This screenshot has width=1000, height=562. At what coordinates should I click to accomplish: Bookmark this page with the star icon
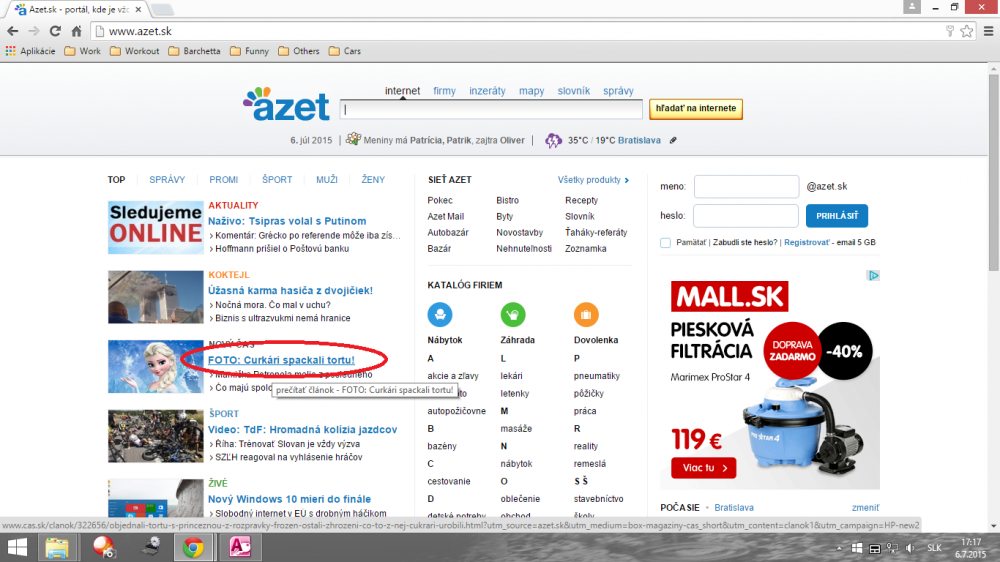point(967,31)
